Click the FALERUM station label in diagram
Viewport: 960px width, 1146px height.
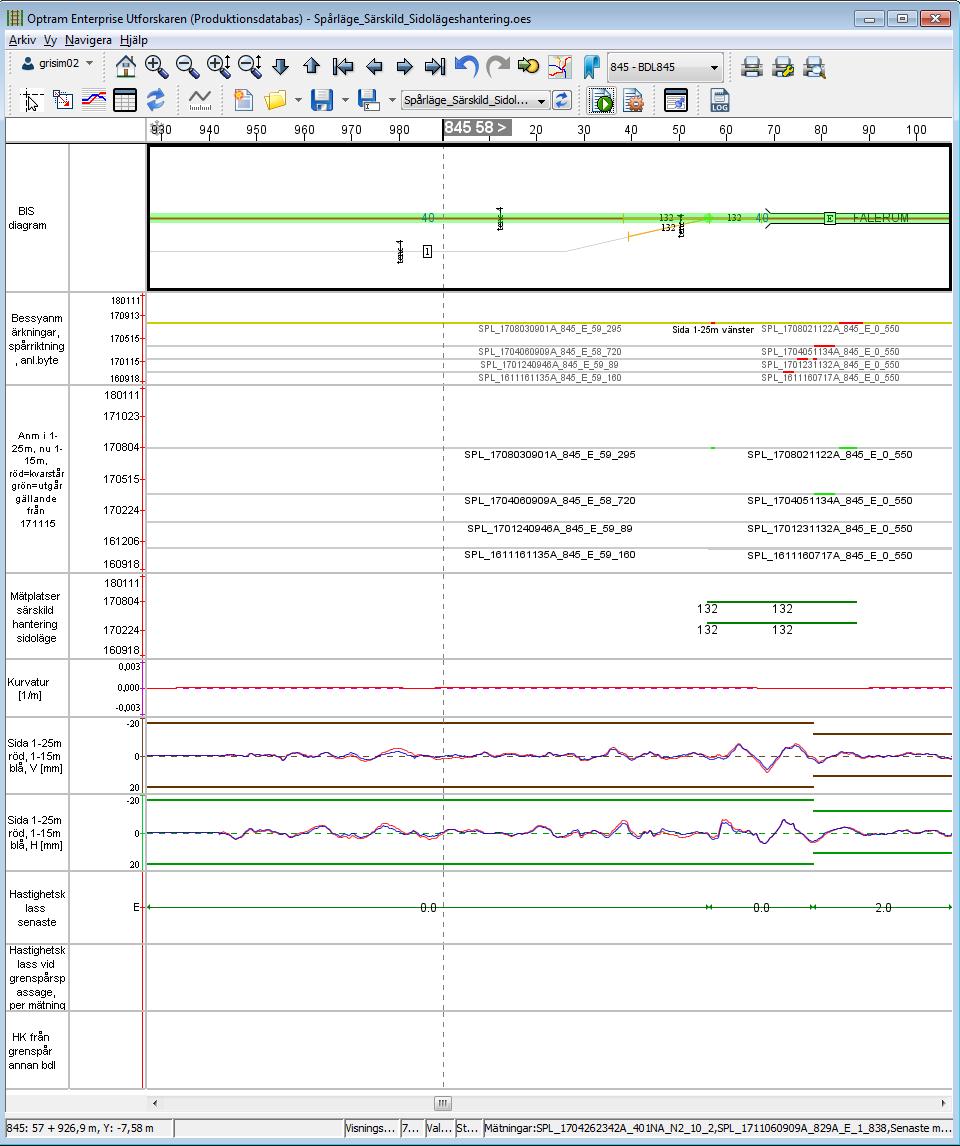pyautogui.click(x=880, y=218)
